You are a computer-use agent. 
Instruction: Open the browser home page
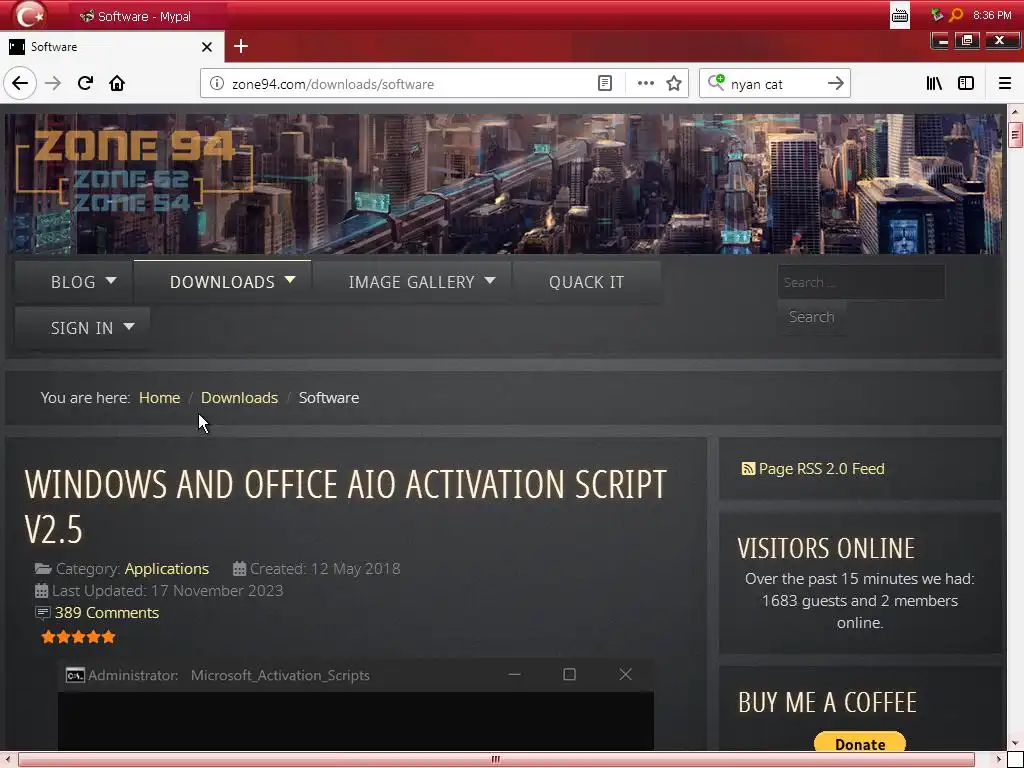coord(117,83)
